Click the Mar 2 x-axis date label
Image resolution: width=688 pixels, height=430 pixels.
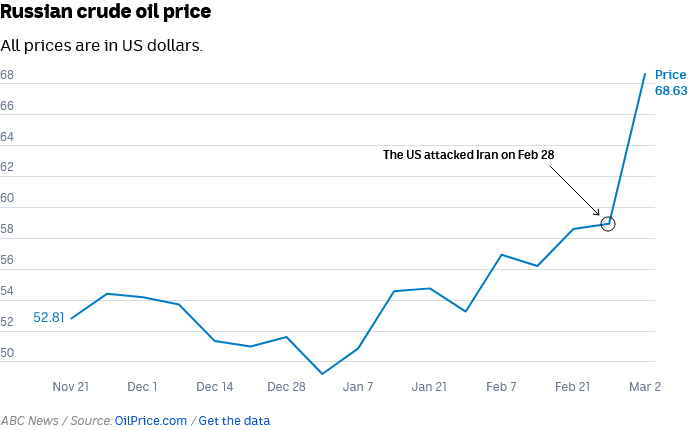[x=645, y=386]
